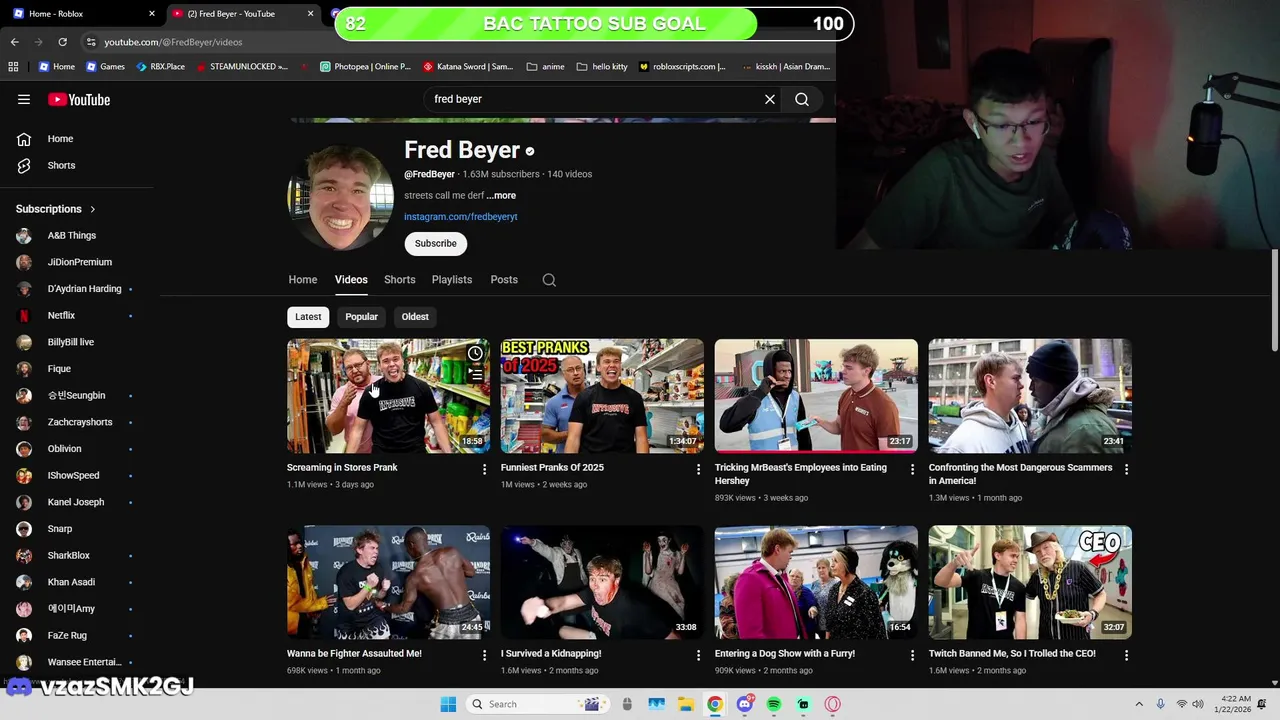The height and width of the screenshot is (720, 1280).
Task: Switch to the channel Playlists tab
Action: (452, 280)
